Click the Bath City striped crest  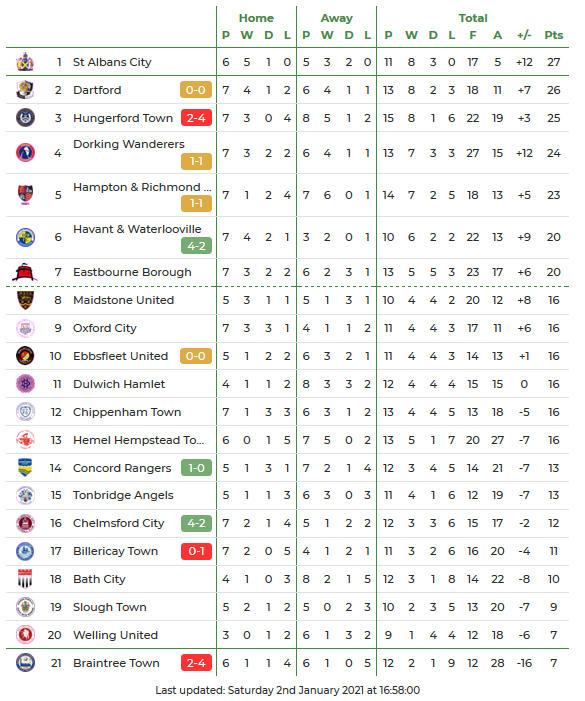click(25, 579)
